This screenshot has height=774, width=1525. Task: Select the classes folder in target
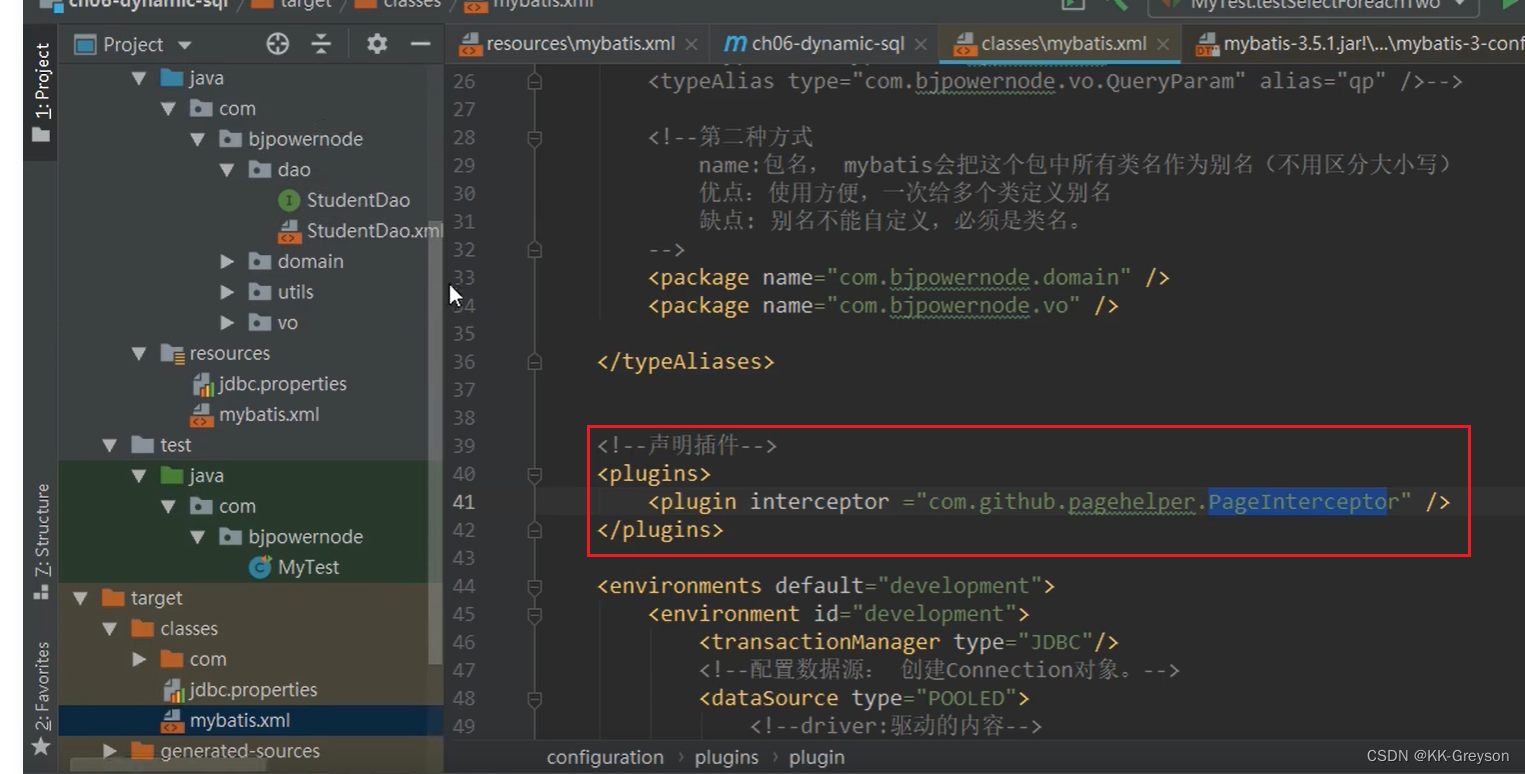point(189,629)
